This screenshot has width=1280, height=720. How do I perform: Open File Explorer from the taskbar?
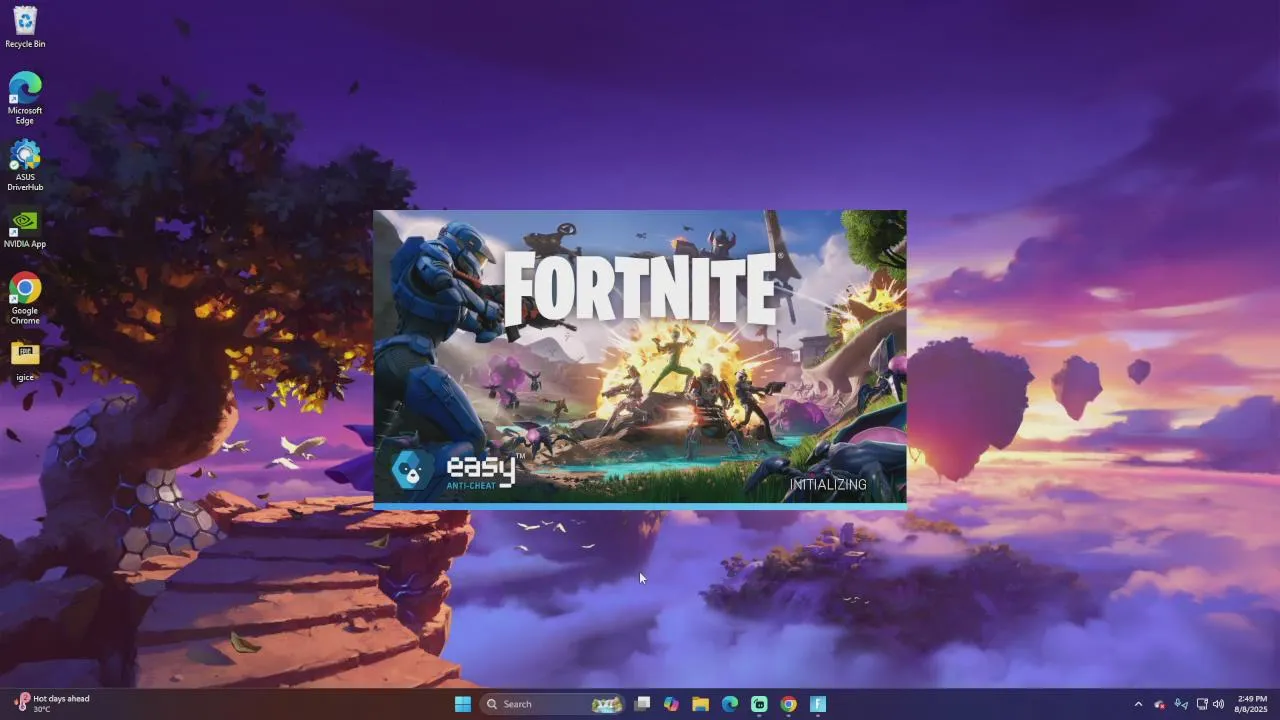coord(700,704)
